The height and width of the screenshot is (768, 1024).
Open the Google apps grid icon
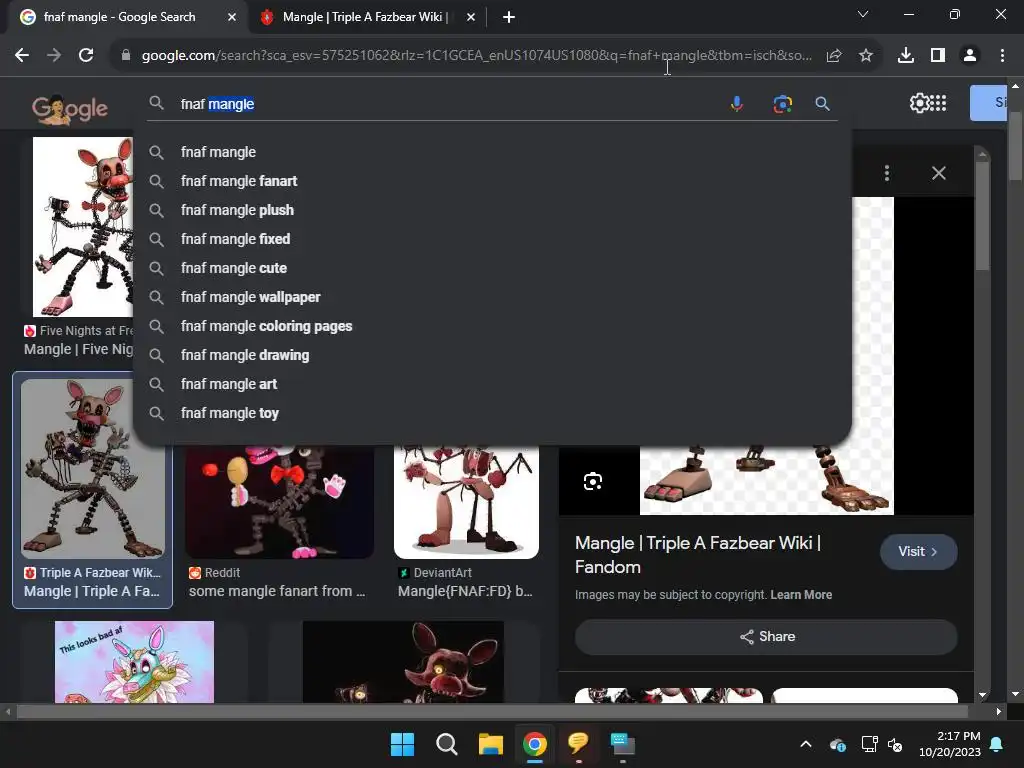tap(938, 103)
